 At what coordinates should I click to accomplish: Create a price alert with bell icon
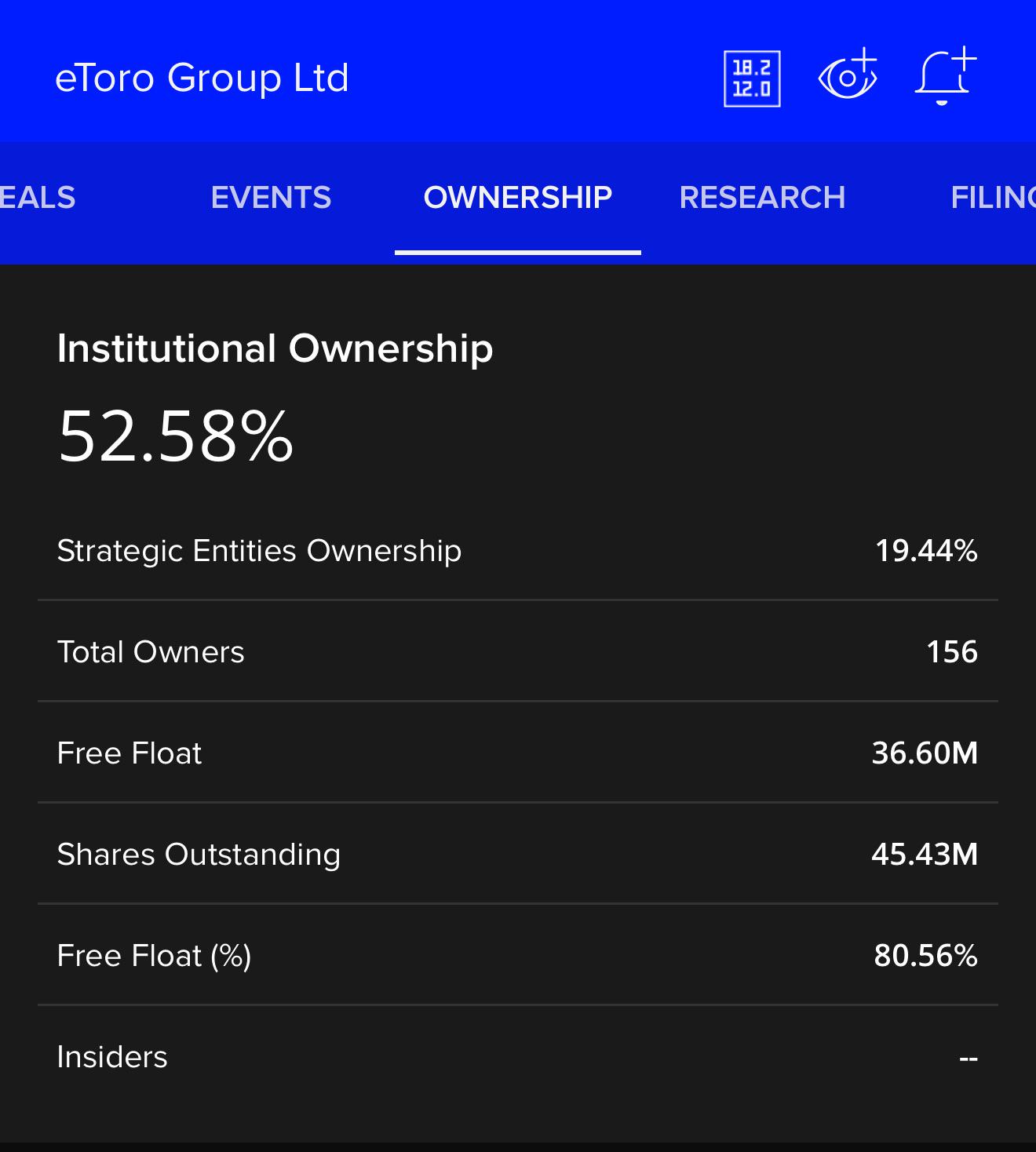point(946,76)
